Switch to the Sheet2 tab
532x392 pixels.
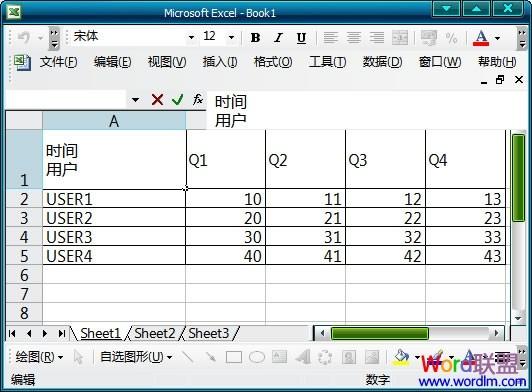[x=155, y=333]
